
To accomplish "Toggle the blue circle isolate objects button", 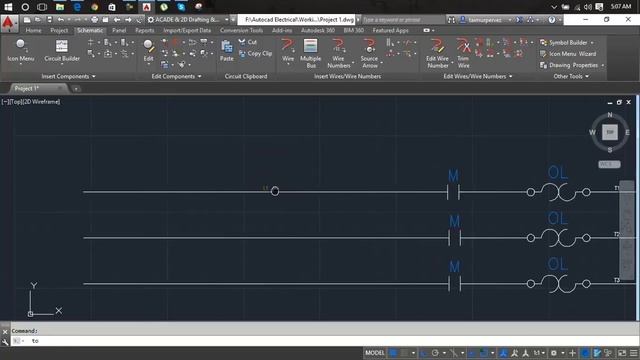I will (x=585, y=353).
